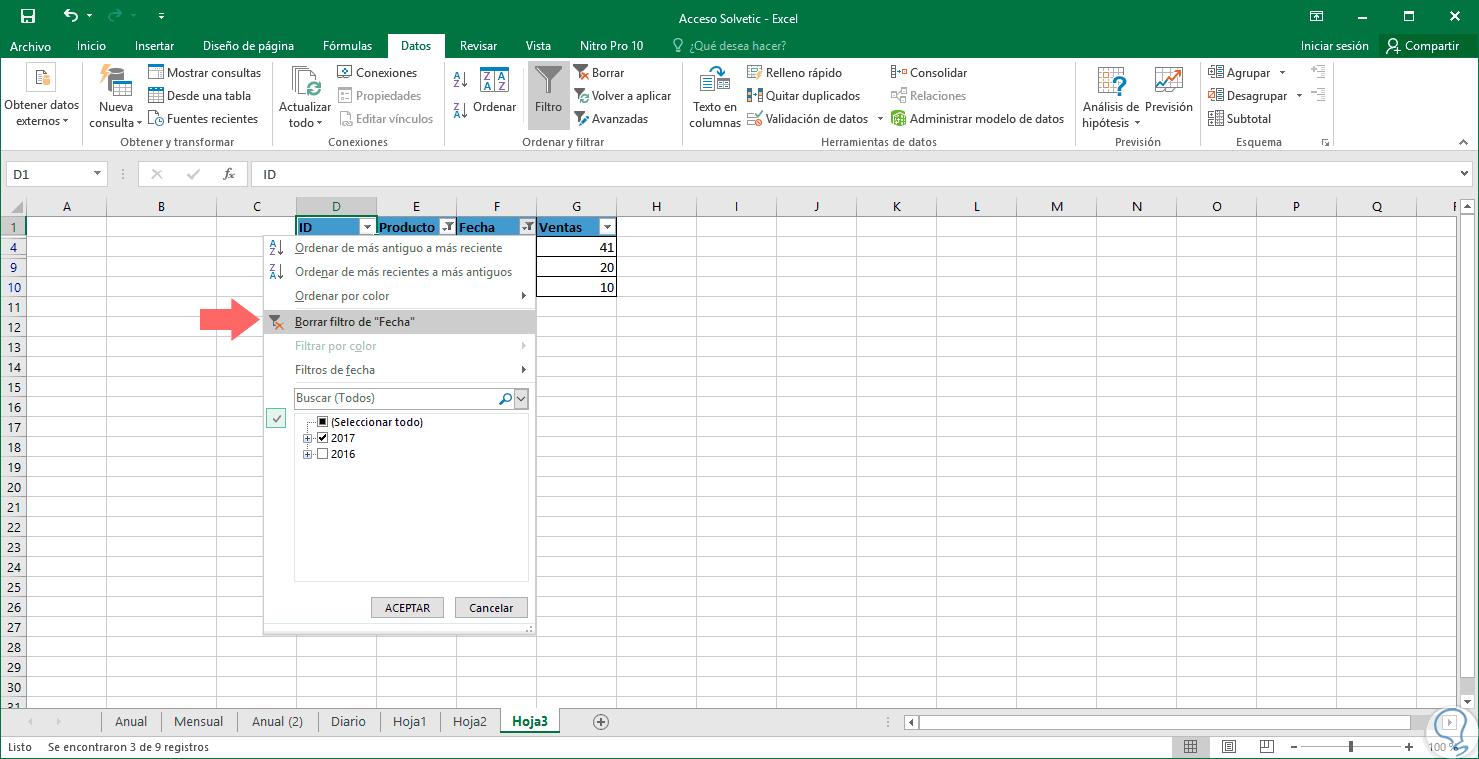
Task: Click Relleno rápido
Action: [x=795, y=73]
